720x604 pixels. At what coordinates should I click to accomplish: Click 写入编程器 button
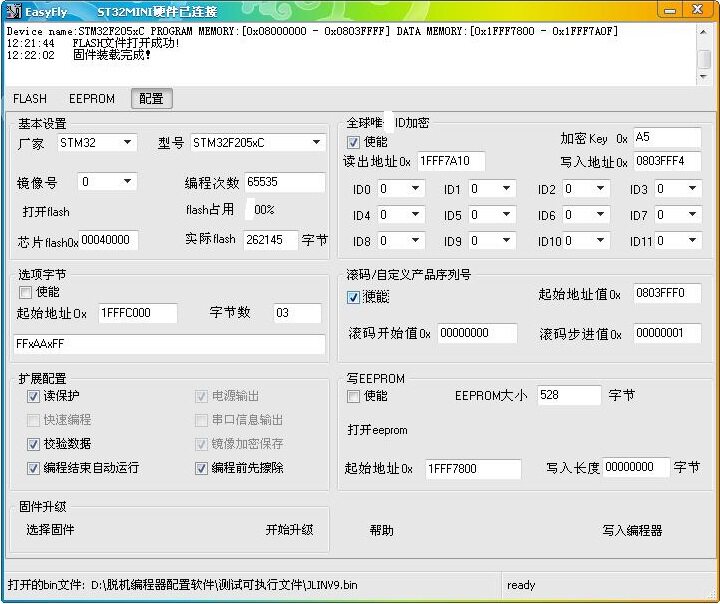click(x=632, y=531)
